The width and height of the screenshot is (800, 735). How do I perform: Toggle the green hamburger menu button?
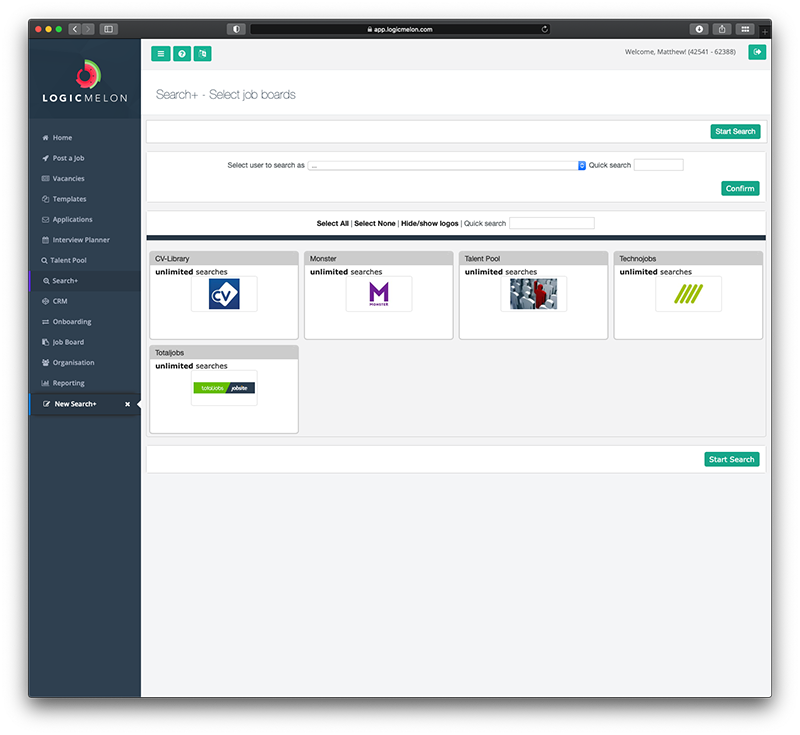161,54
